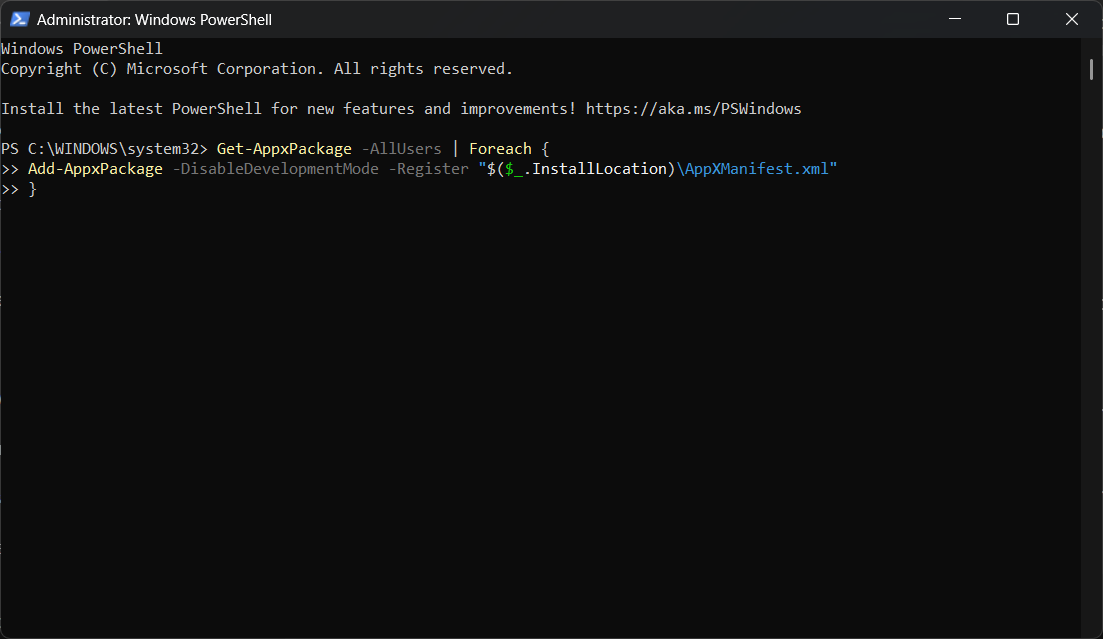Viewport: 1103px width, 639px height.
Task: Click the Copyright Microsoft Corporation line
Action: click(256, 69)
